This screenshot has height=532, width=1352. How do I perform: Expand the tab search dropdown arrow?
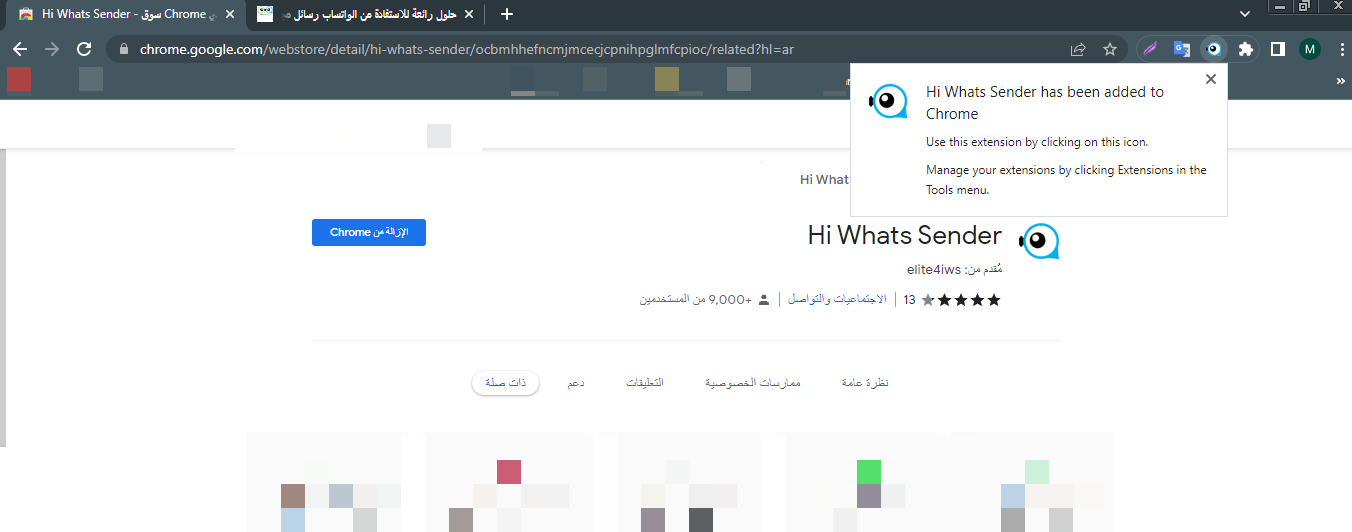(x=1245, y=14)
